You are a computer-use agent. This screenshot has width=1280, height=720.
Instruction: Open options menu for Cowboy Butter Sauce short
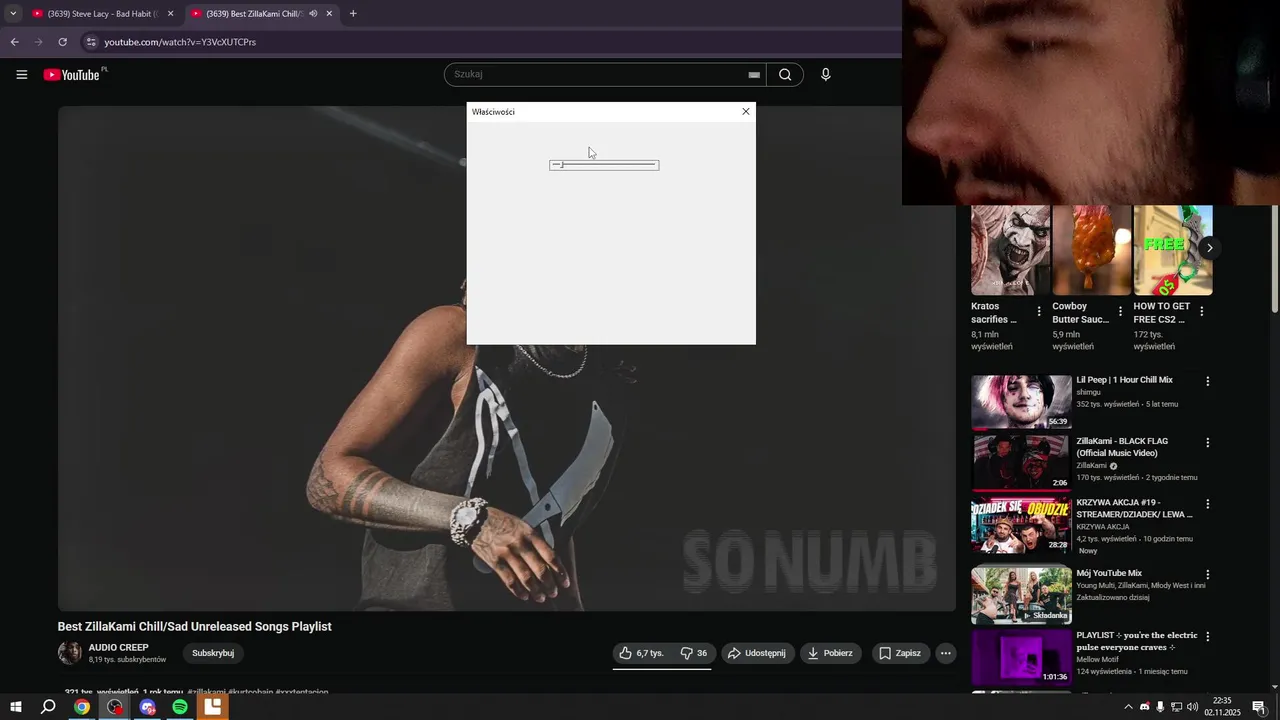click(1120, 312)
